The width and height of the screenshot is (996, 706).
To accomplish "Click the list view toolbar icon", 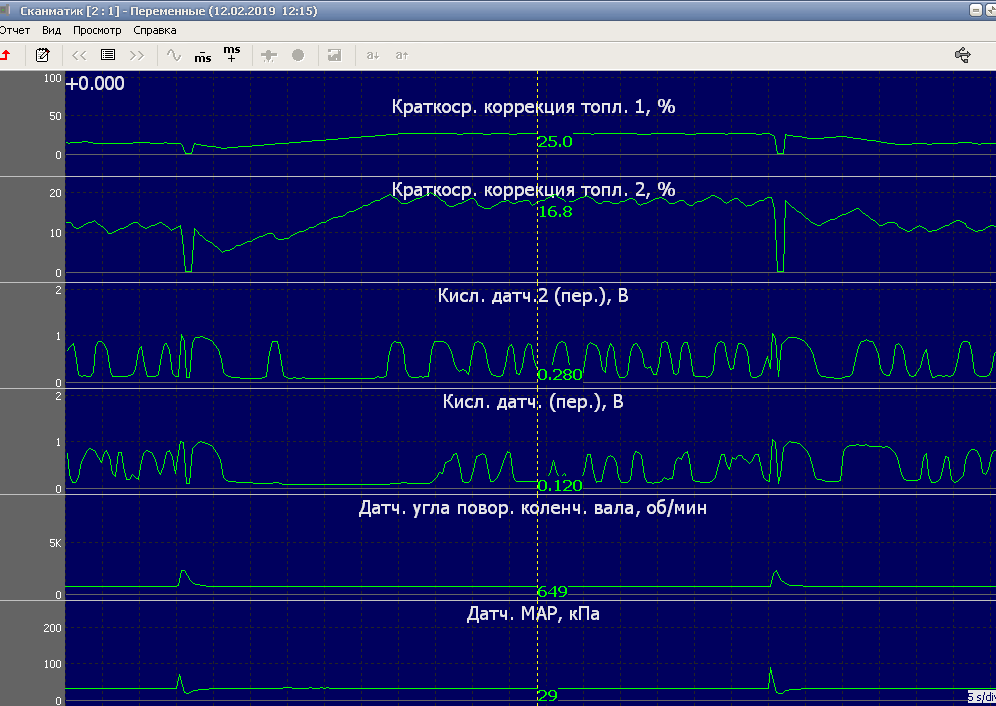I will point(108,55).
